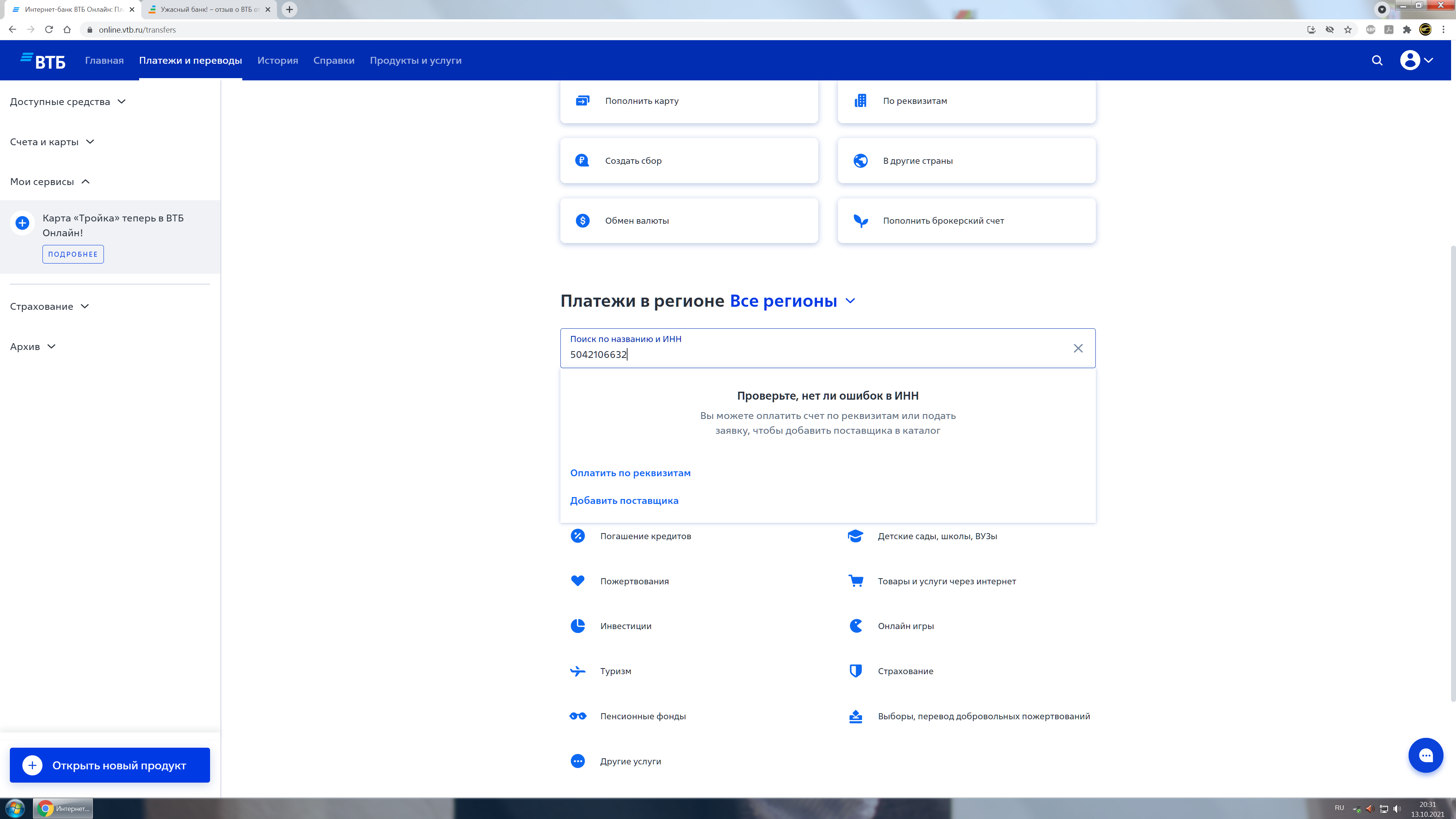
Task: Click the Страхование shield icon in payments
Action: (x=856, y=671)
